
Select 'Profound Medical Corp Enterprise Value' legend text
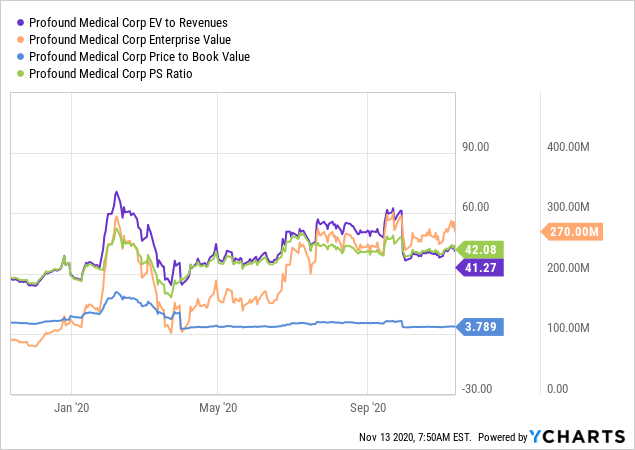click(x=130, y=40)
